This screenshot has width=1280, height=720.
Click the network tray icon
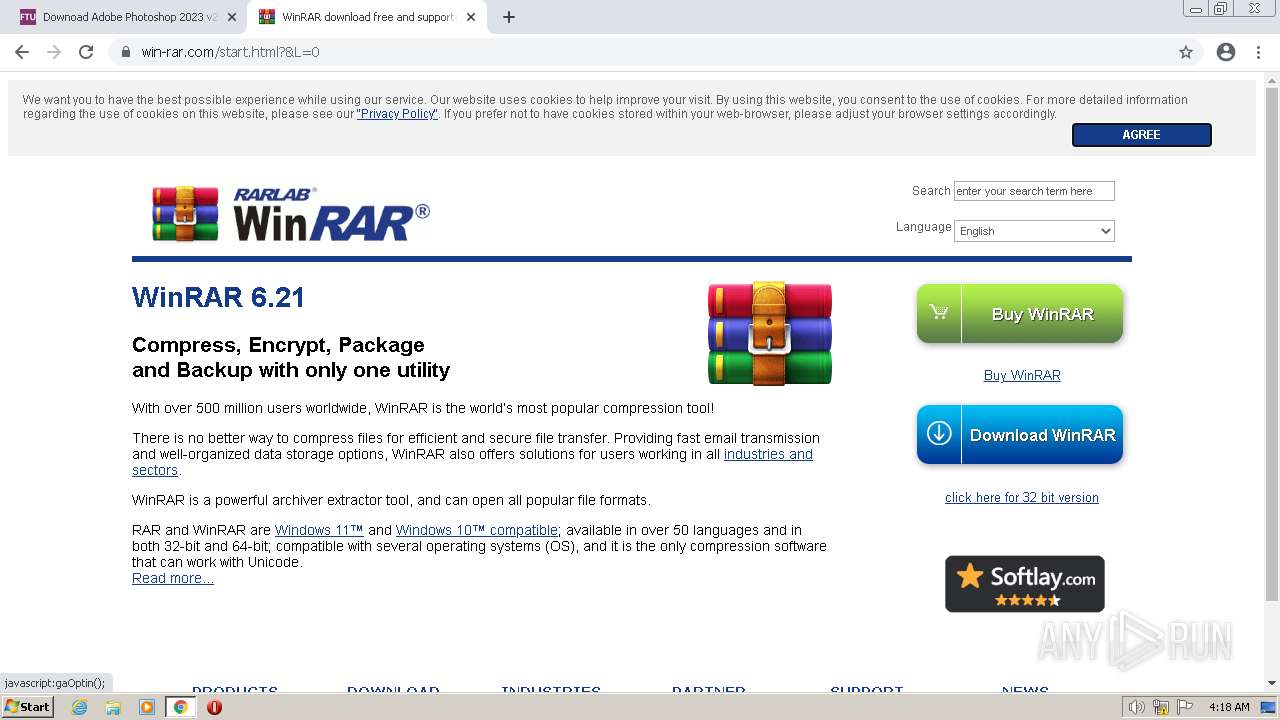[1161, 707]
